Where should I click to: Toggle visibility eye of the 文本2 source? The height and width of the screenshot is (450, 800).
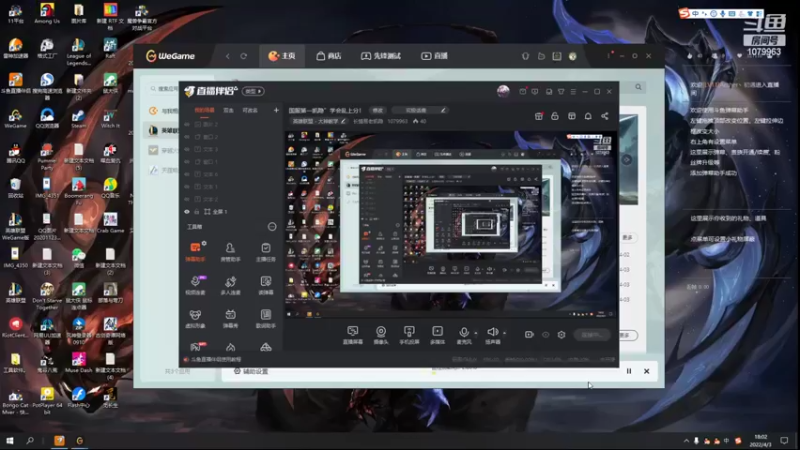point(187,199)
